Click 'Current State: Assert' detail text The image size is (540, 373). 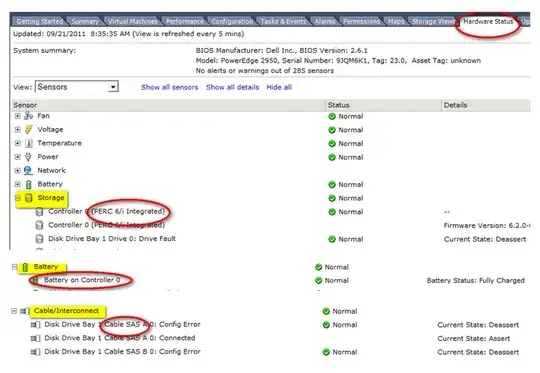point(474,339)
